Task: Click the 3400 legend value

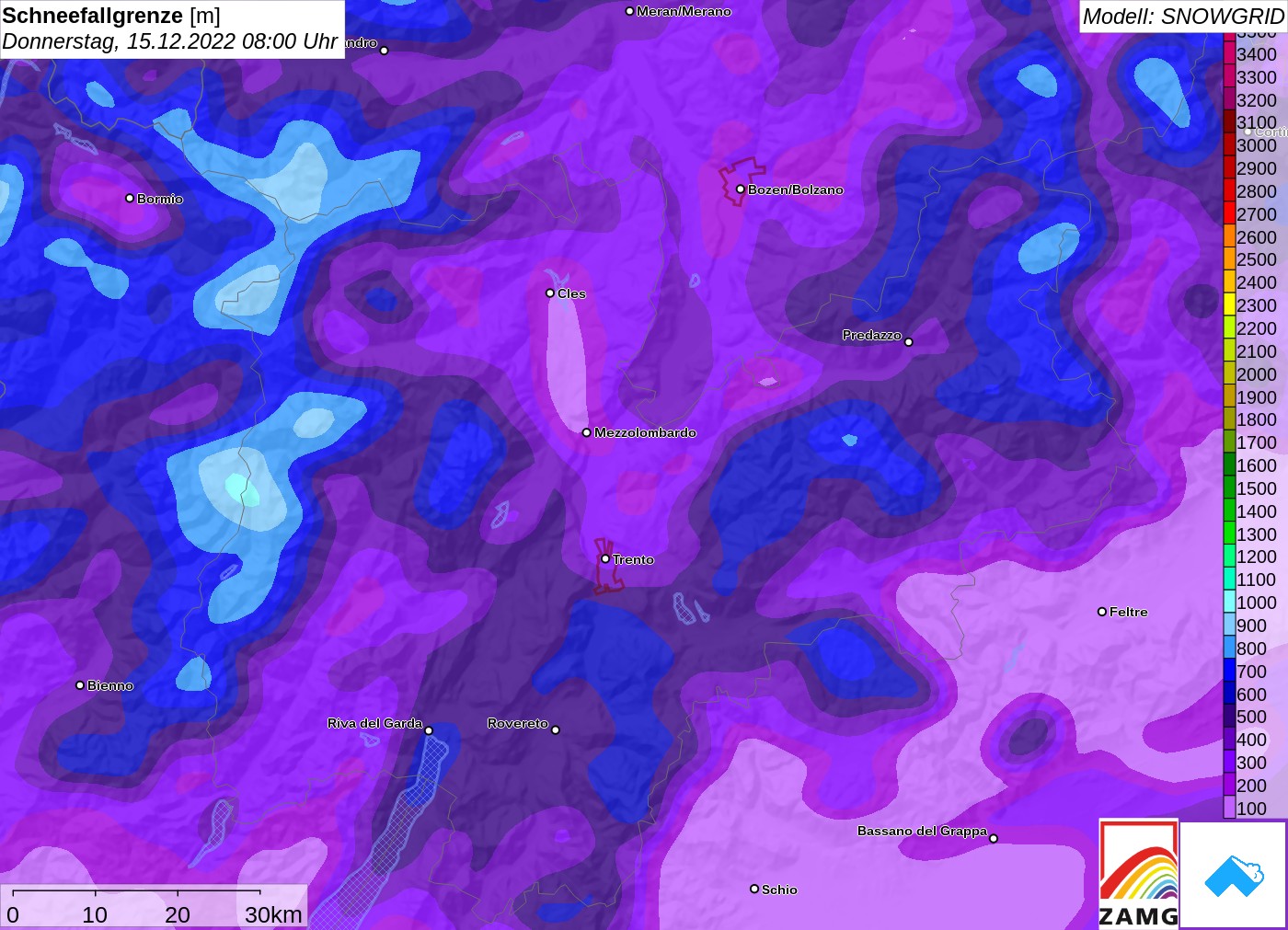Action: click(x=1257, y=54)
